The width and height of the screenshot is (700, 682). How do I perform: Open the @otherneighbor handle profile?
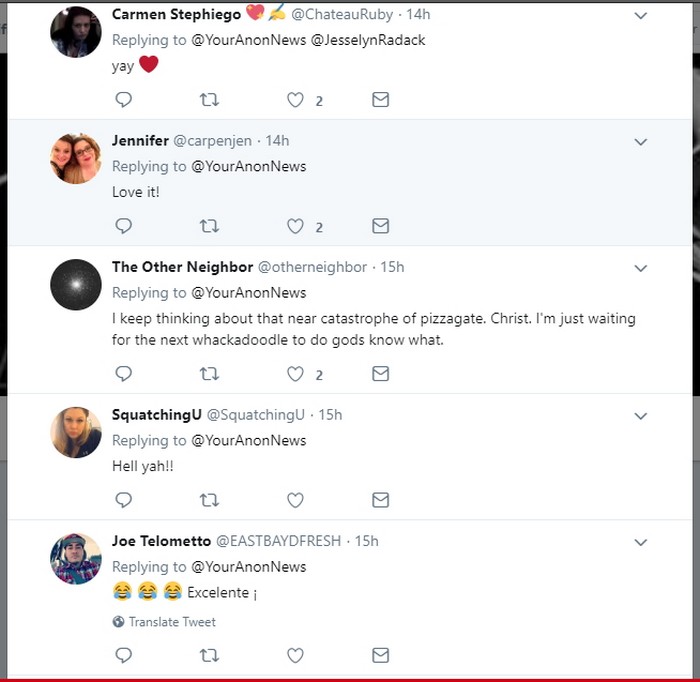[x=313, y=267]
